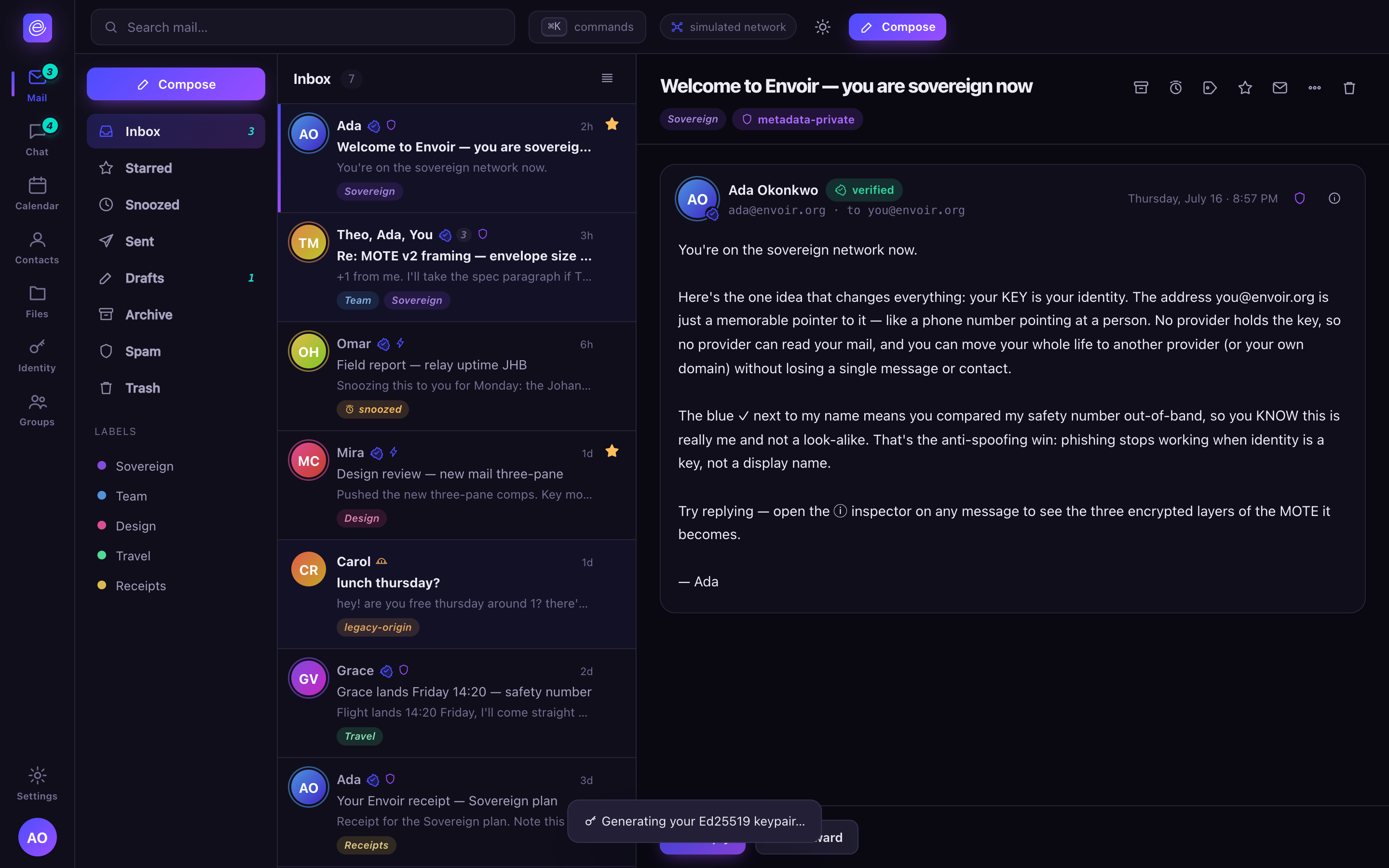This screenshot has width=1389, height=868.
Task: Click the sidebar Compose button
Action: 176,84
